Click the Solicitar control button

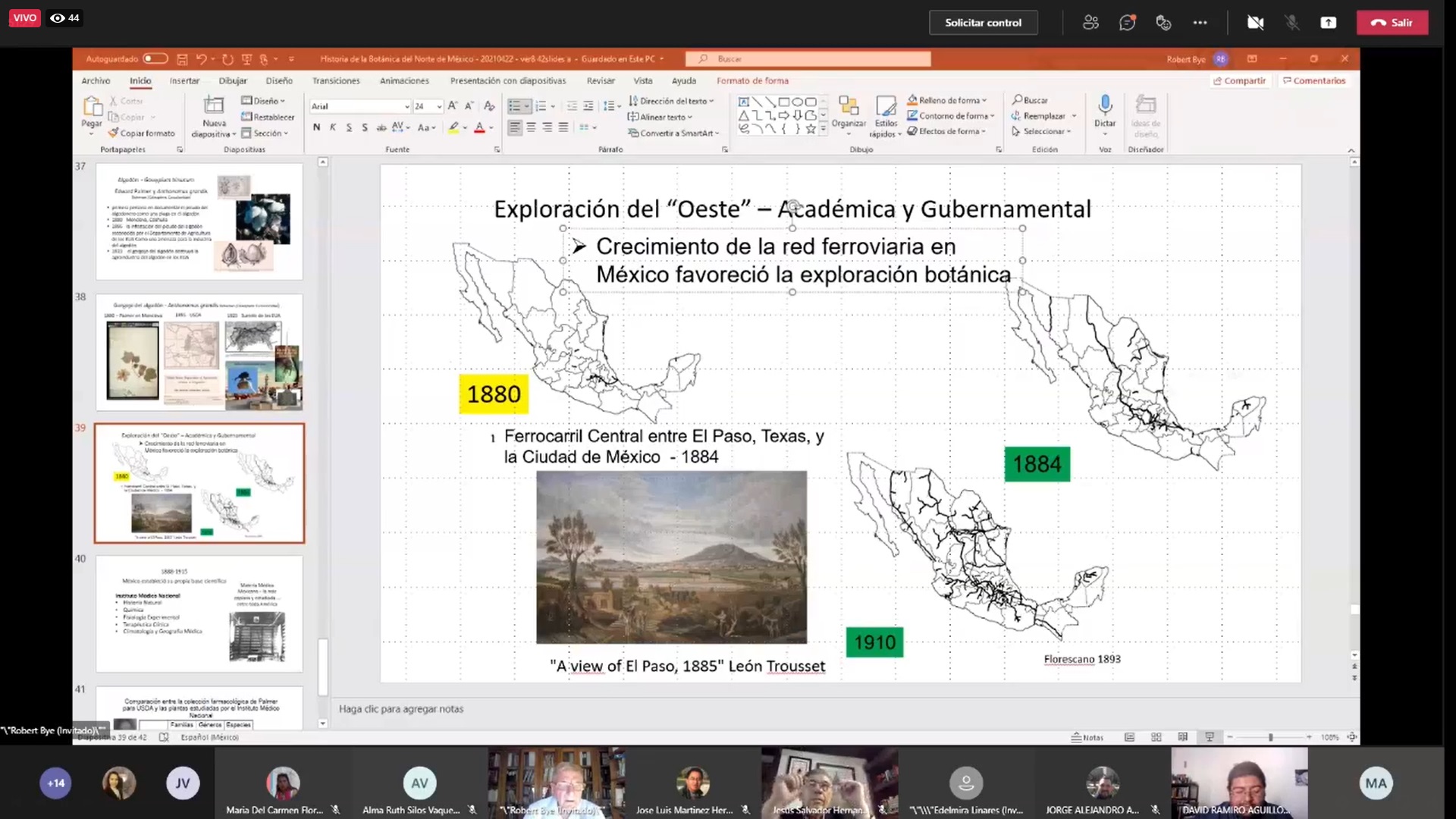point(983,23)
